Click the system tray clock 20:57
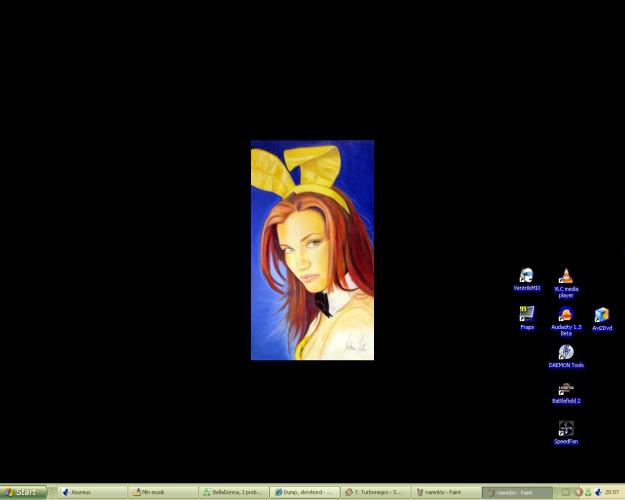Viewport: 625px width, 500px height. [x=612, y=492]
